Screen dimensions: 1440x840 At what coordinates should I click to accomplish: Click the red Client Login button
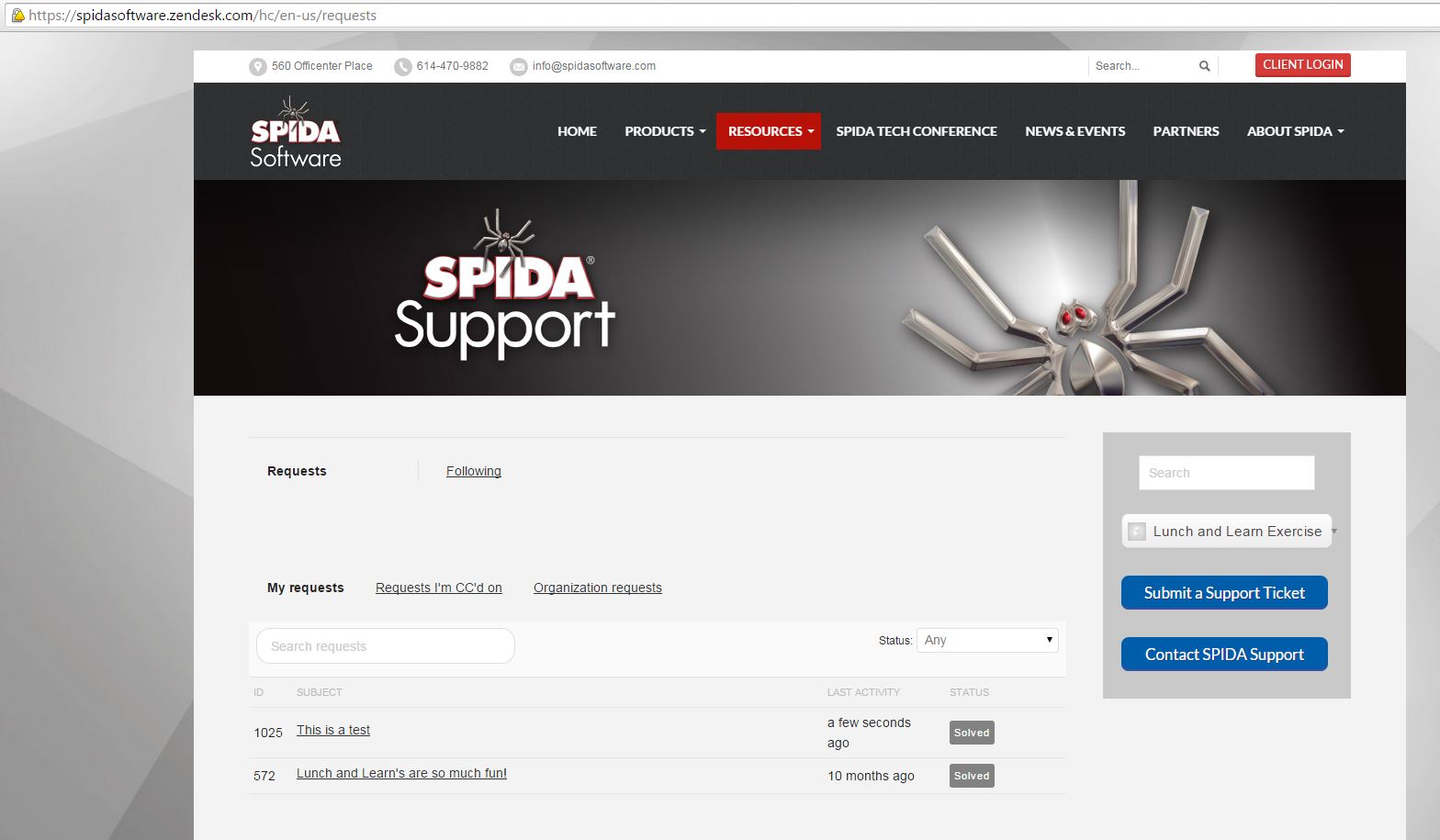click(x=1302, y=65)
